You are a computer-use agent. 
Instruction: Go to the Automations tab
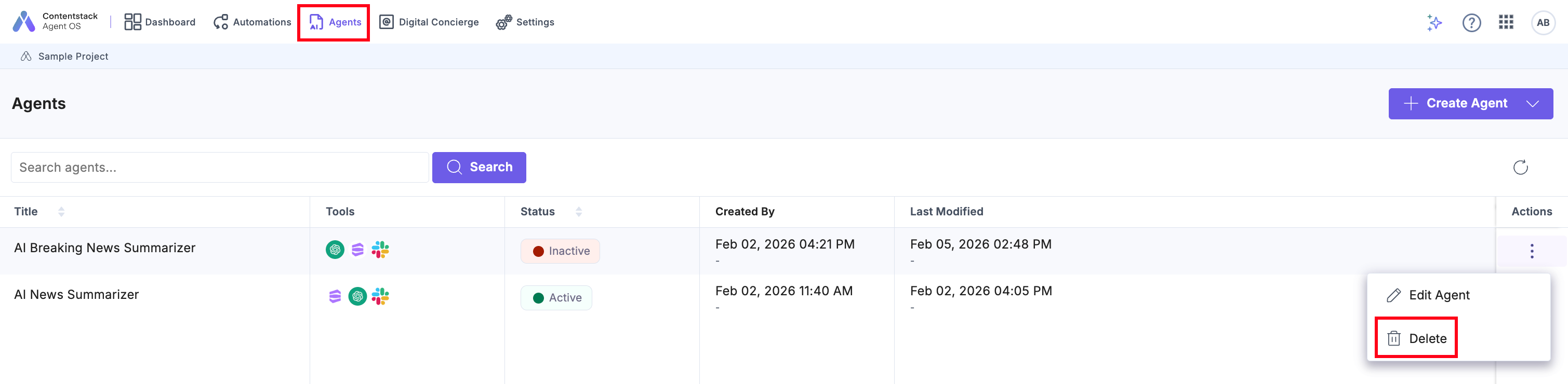[252, 22]
